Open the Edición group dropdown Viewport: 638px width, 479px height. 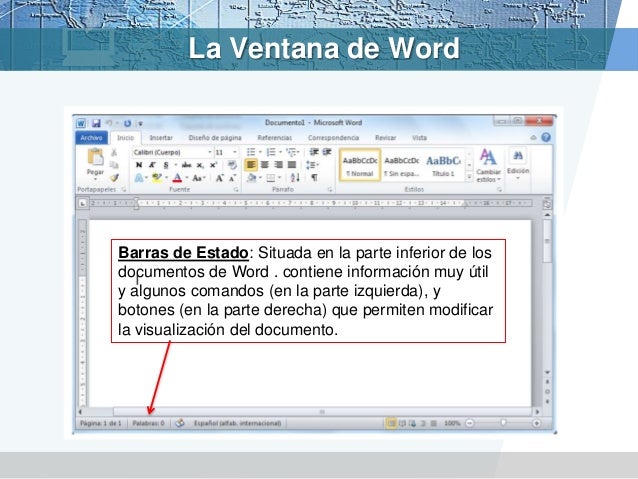[518, 166]
